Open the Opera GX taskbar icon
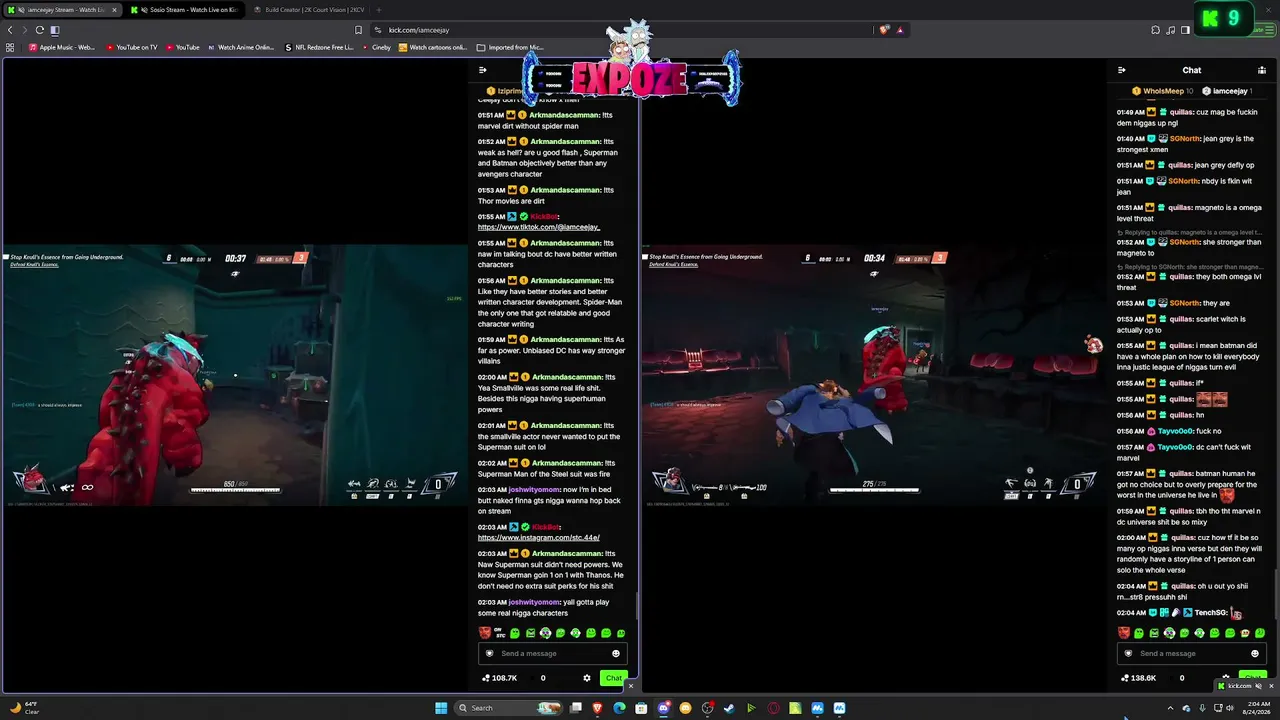The height and width of the screenshot is (720, 1280). tap(773, 708)
